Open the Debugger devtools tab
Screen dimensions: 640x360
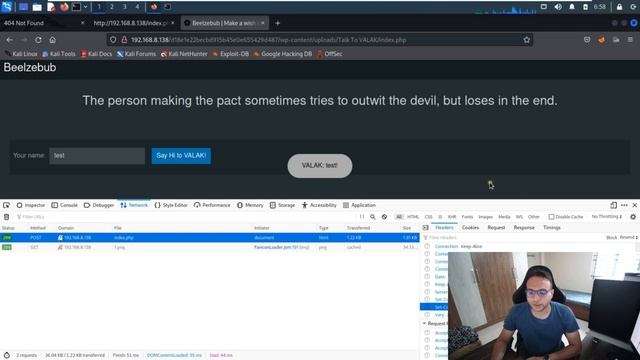tap(99, 205)
